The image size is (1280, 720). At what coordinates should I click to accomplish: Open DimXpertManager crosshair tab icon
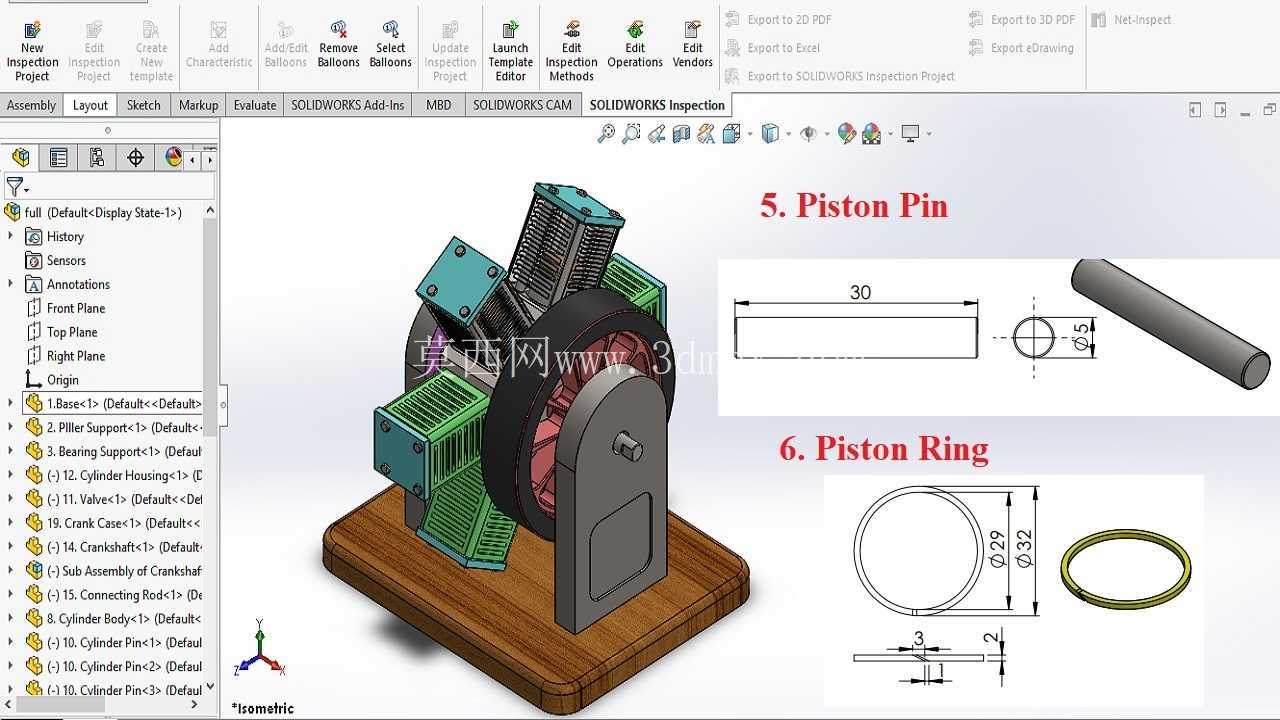click(136, 158)
